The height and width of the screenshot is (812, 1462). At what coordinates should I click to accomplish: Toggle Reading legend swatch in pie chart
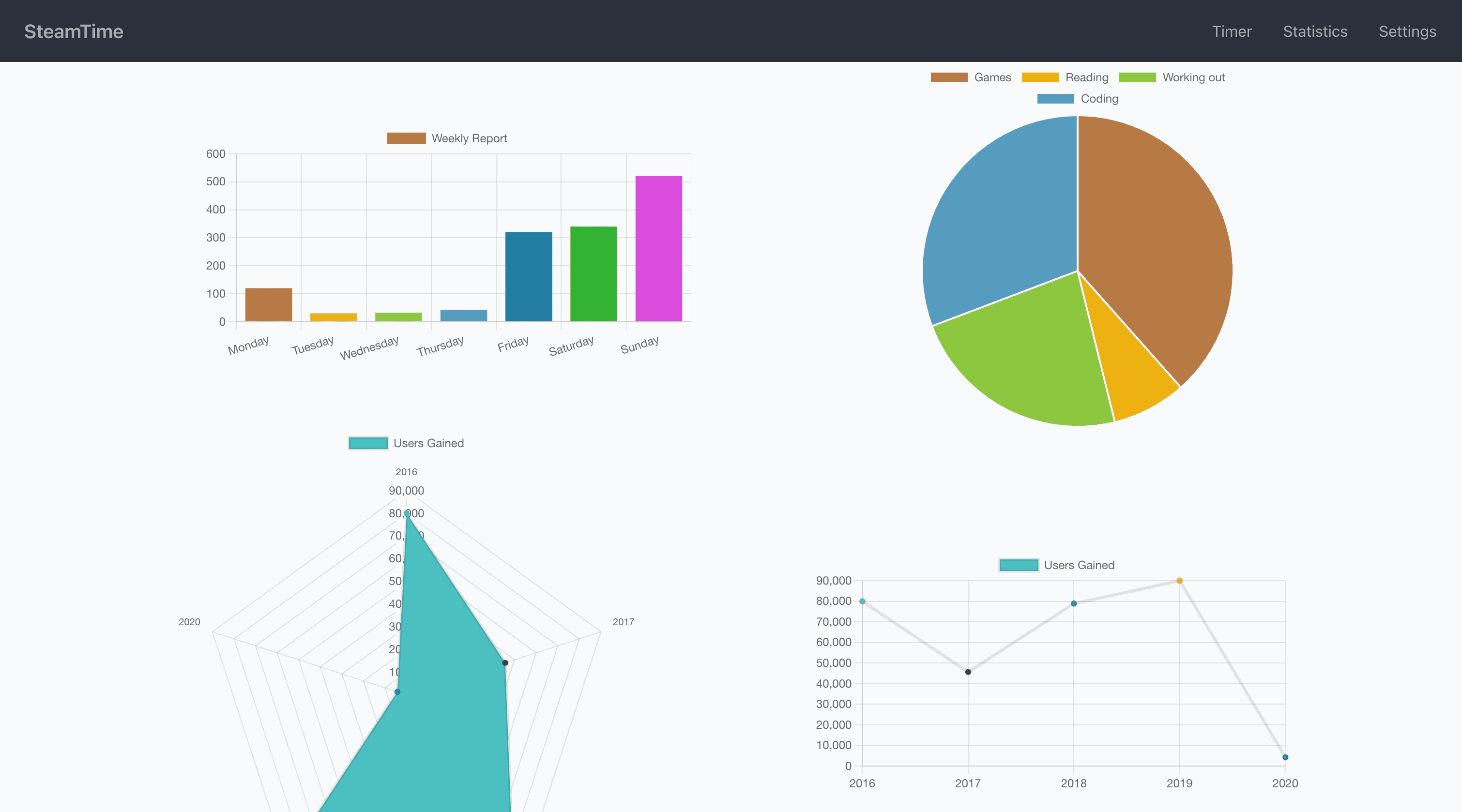[1040, 77]
